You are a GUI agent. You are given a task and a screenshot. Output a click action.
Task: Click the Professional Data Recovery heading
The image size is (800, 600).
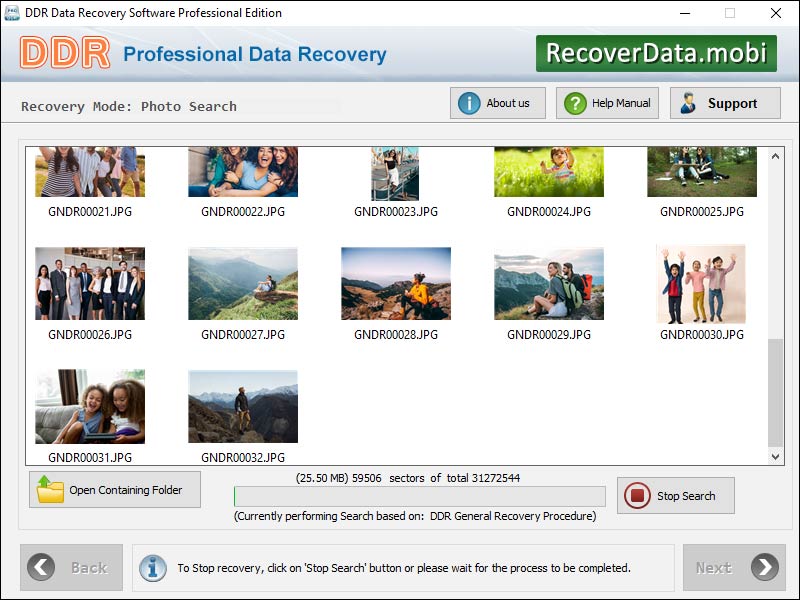[255, 54]
